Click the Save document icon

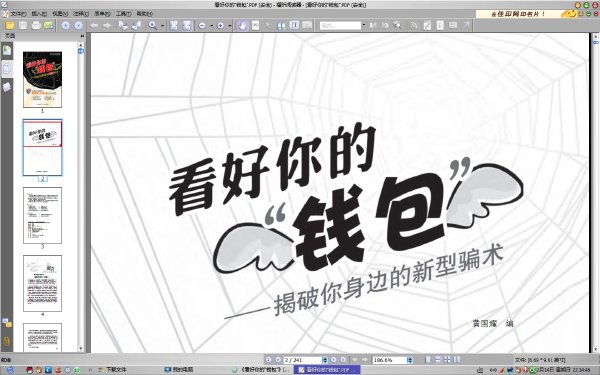[x=23, y=26]
